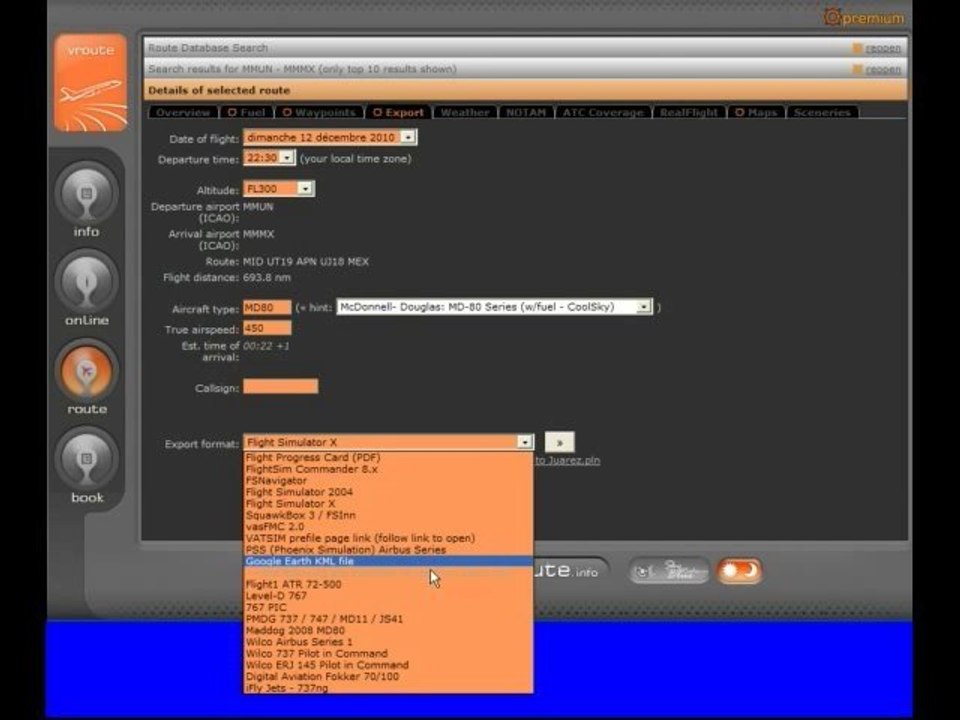
Task: Select vasFMC 2.0 option
Action: pos(388,527)
